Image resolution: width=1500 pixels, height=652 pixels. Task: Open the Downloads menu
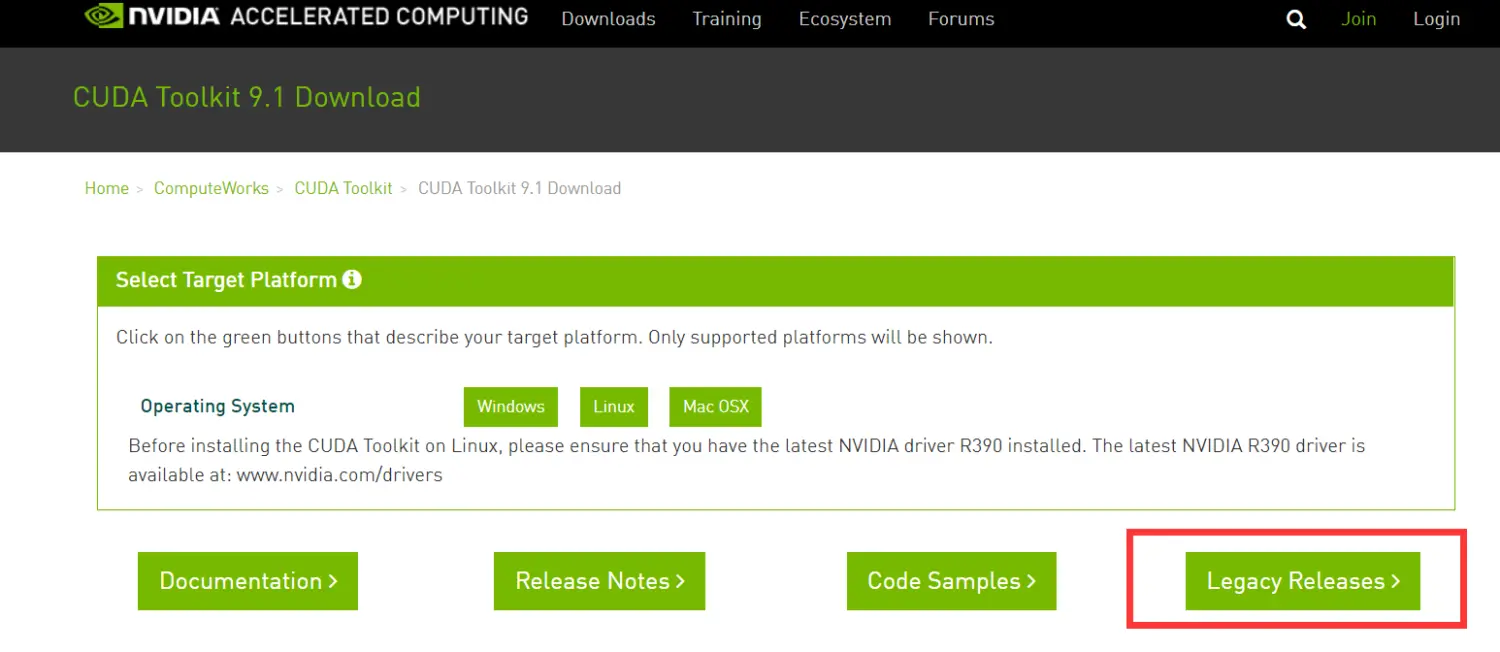pos(608,19)
